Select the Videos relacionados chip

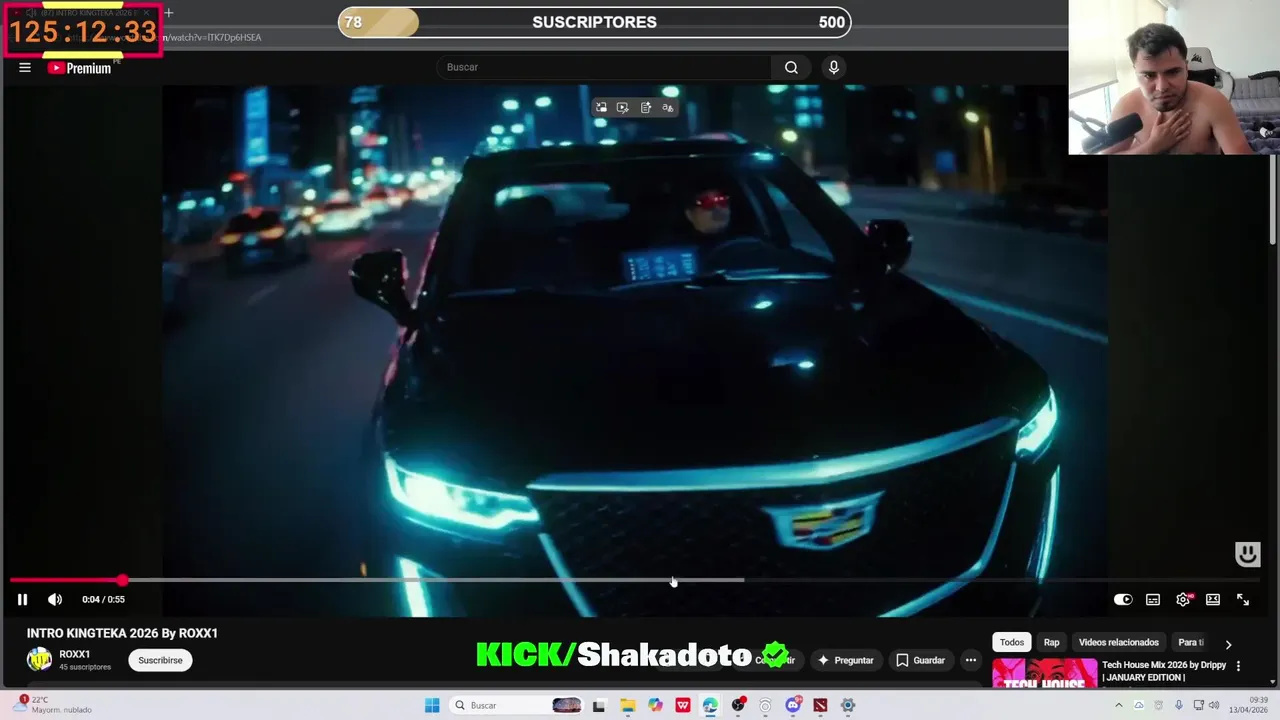tap(1119, 642)
